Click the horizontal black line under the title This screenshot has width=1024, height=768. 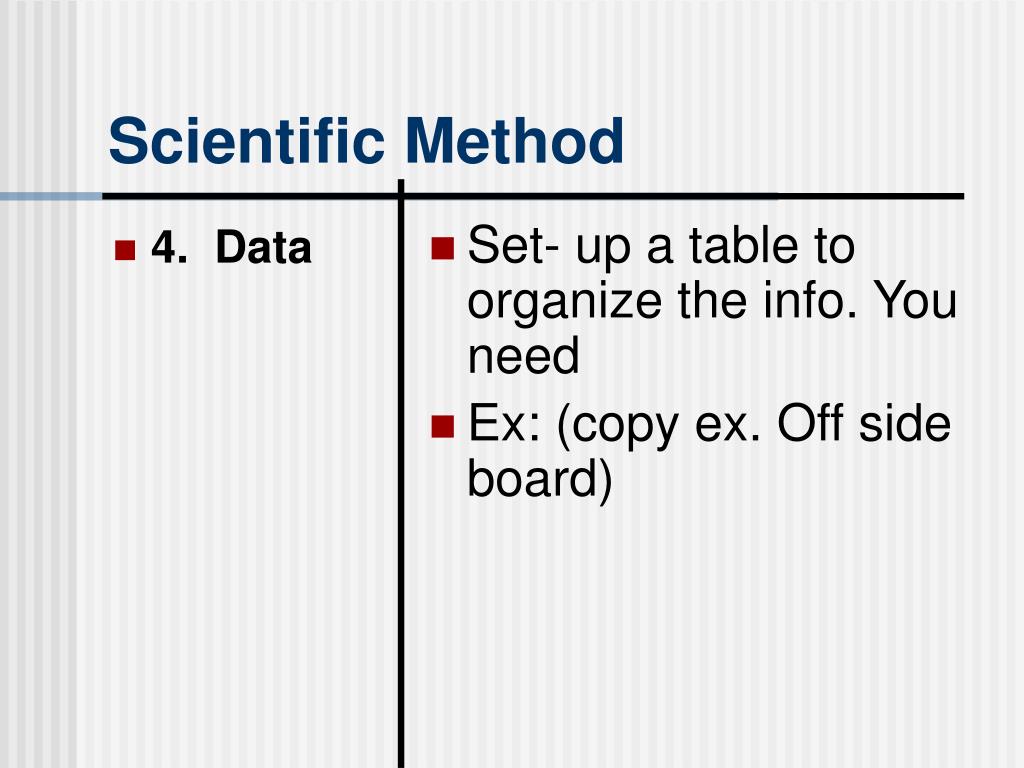pyautogui.click(x=533, y=196)
